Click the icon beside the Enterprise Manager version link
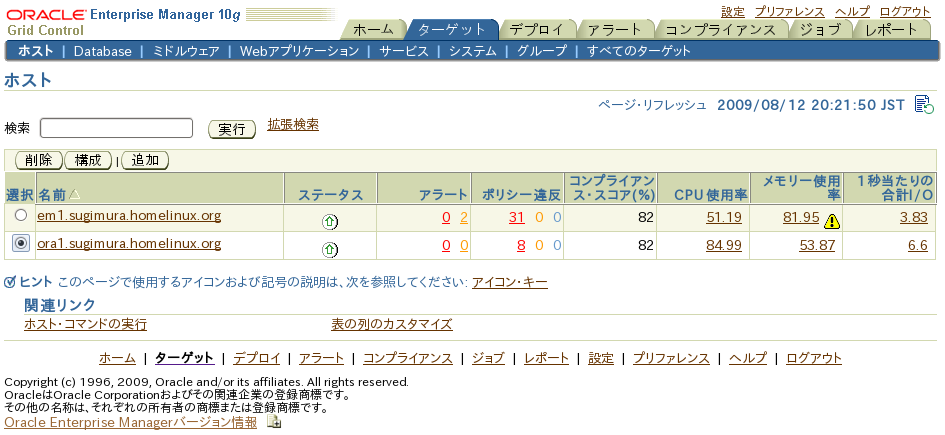Screen dimensions: 945x435 (x=274, y=422)
